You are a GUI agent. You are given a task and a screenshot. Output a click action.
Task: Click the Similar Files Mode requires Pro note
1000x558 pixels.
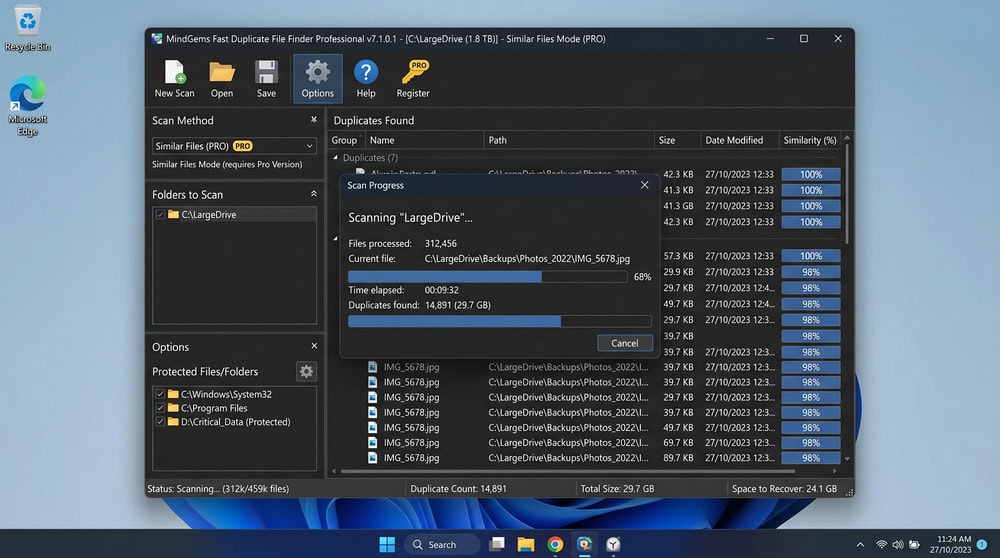227,164
